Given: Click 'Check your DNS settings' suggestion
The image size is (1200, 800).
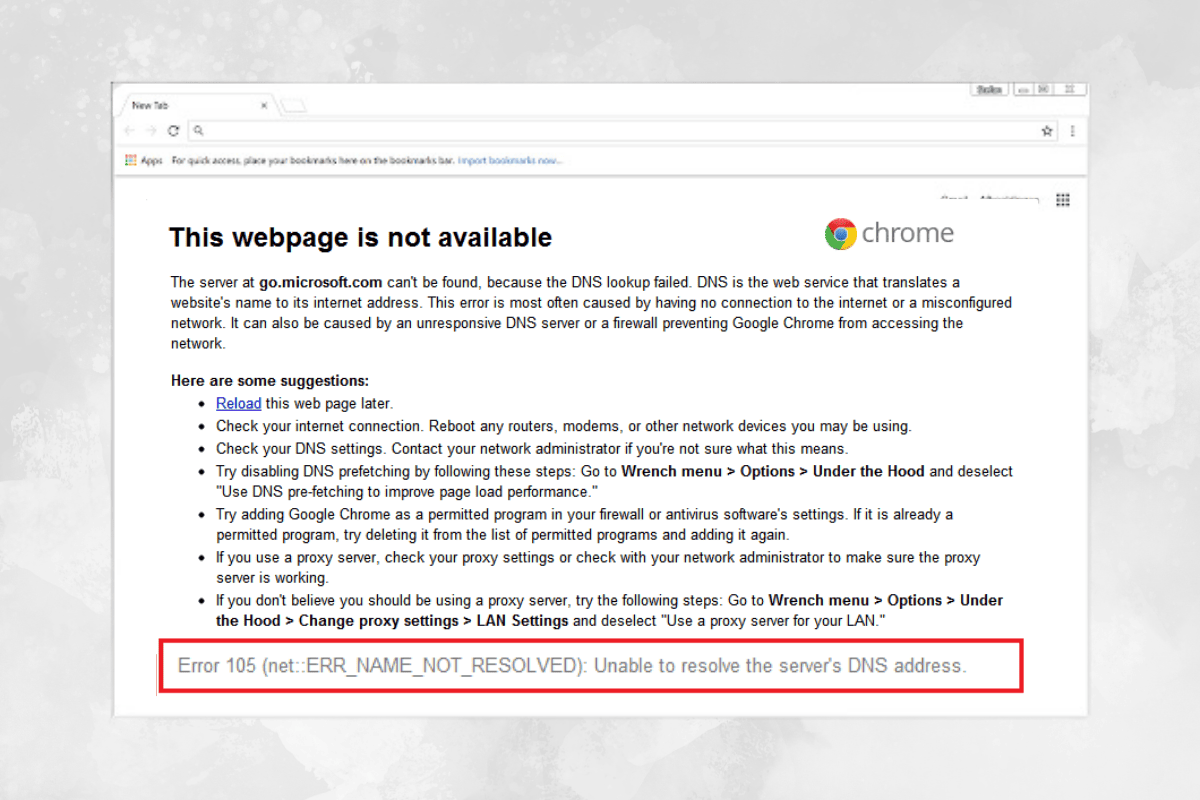Looking at the screenshot, I should point(532,449).
